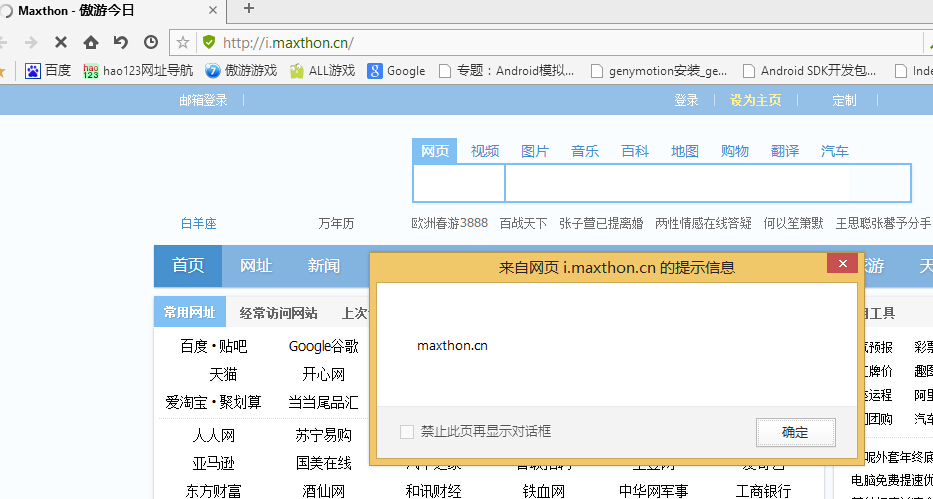Open the 国美在线 site link
This screenshot has width=933, height=499.
point(324,463)
